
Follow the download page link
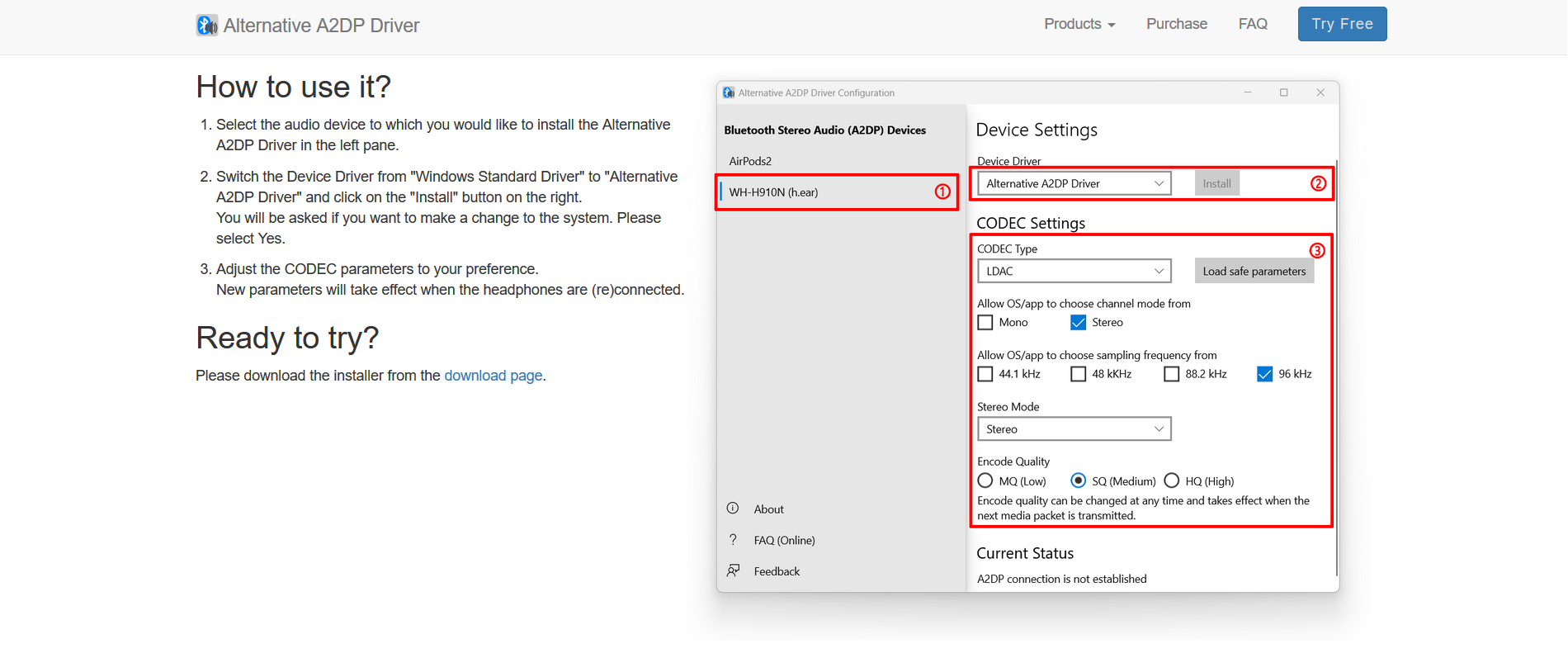click(494, 376)
